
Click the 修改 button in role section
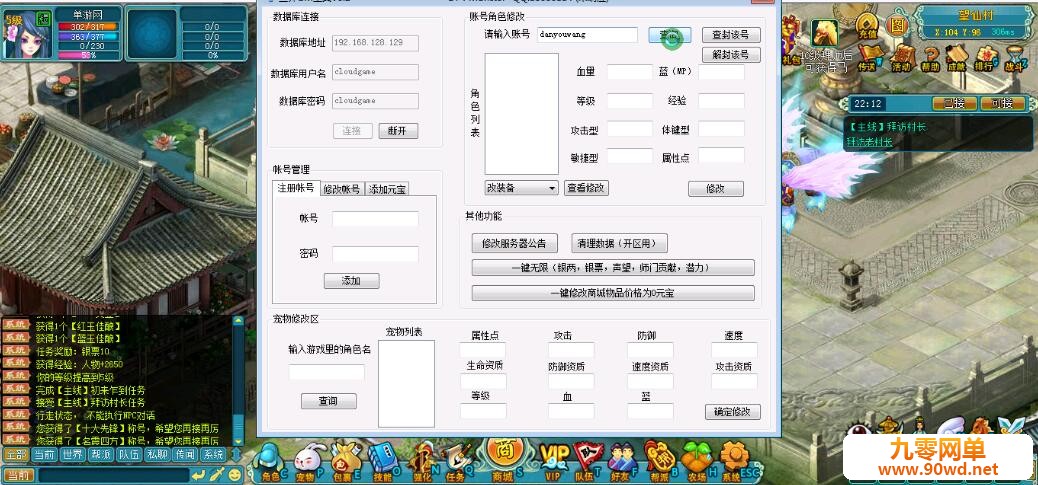pos(716,189)
